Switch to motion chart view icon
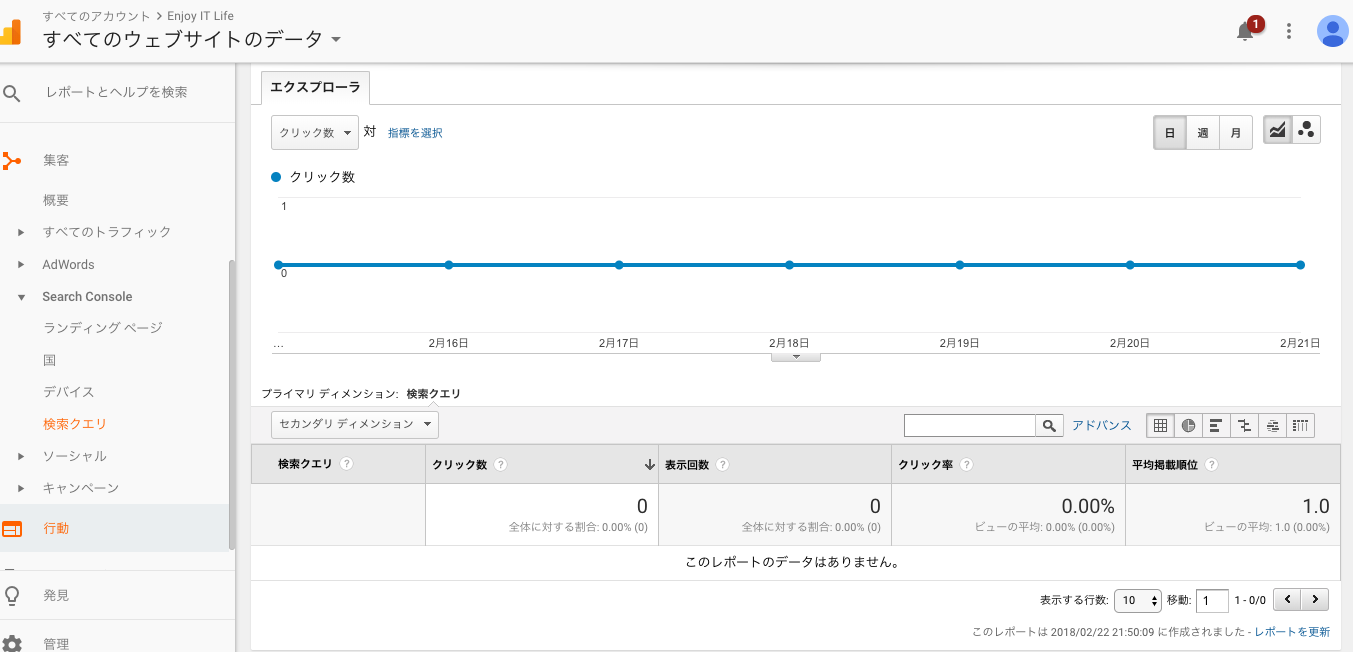Screen dimensions: 1353x652 tap(1306, 131)
